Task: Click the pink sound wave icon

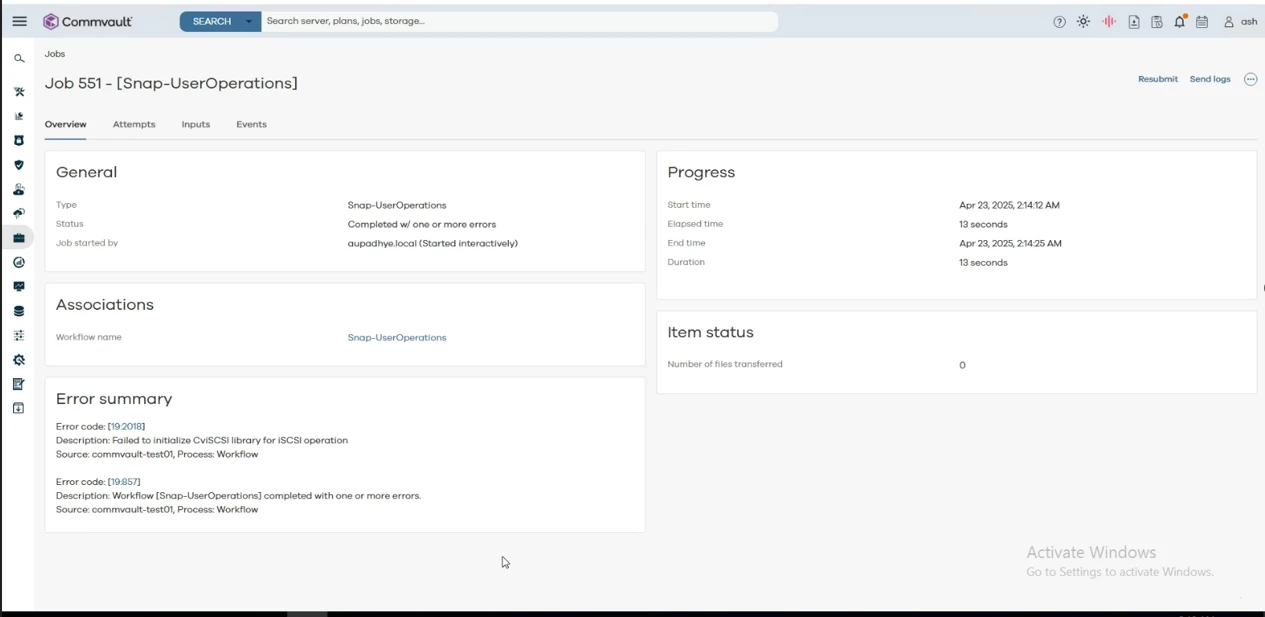Action: [1109, 22]
